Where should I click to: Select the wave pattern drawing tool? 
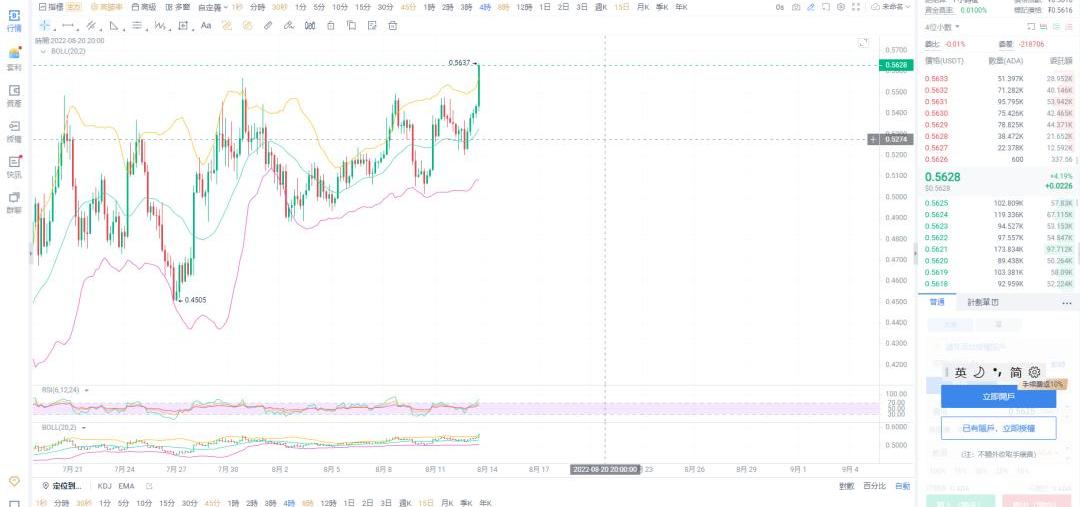tap(160, 25)
